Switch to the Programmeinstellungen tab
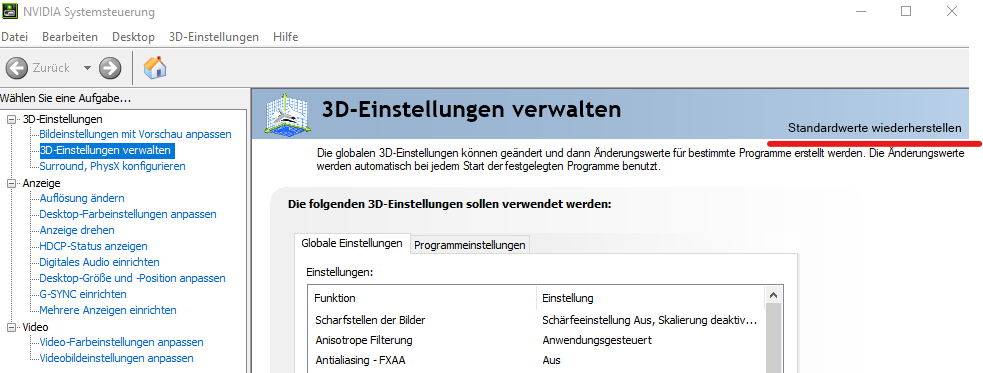Screen dimensions: 983x373 (x=470, y=245)
